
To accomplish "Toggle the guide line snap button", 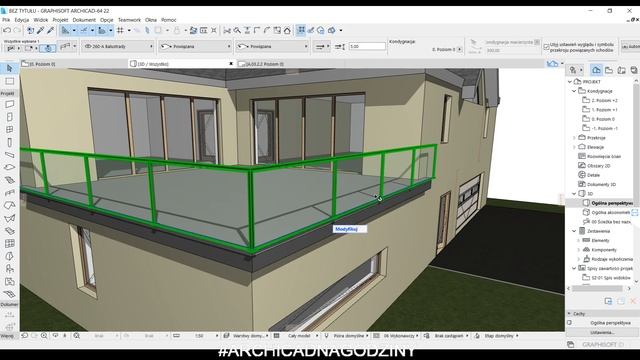I will pyautogui.click(x=84, y=30).
